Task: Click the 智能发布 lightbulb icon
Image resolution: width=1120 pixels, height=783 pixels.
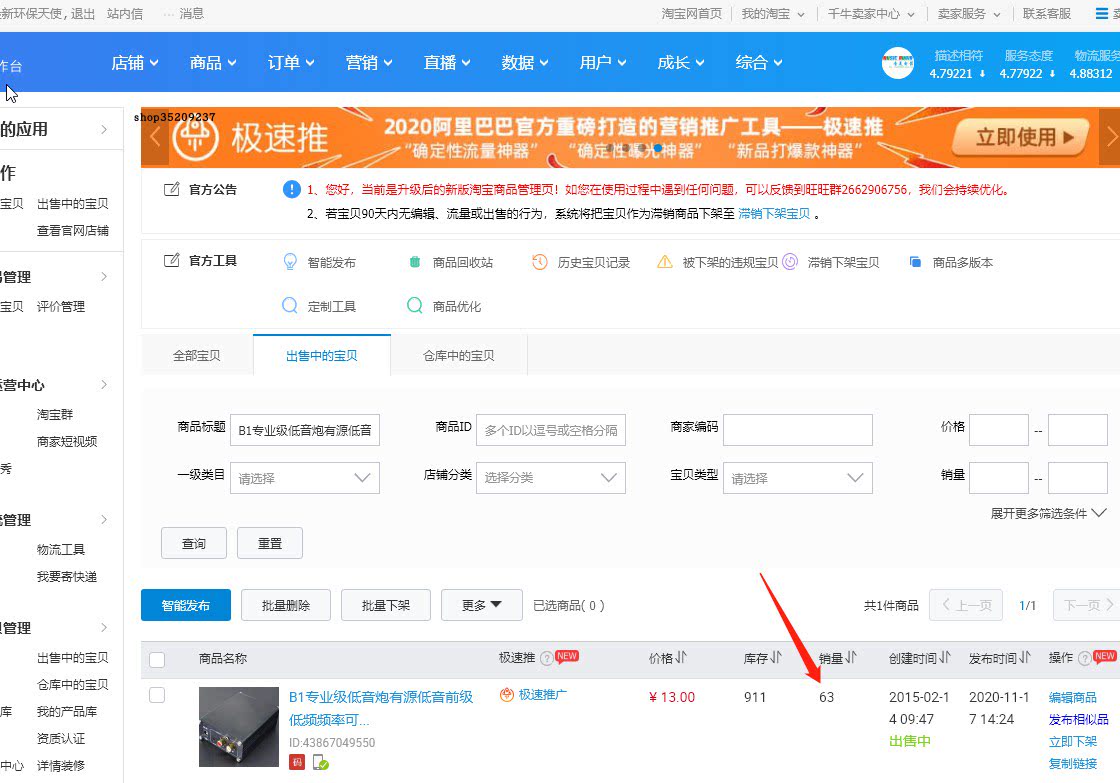Action: click(290, 262)
